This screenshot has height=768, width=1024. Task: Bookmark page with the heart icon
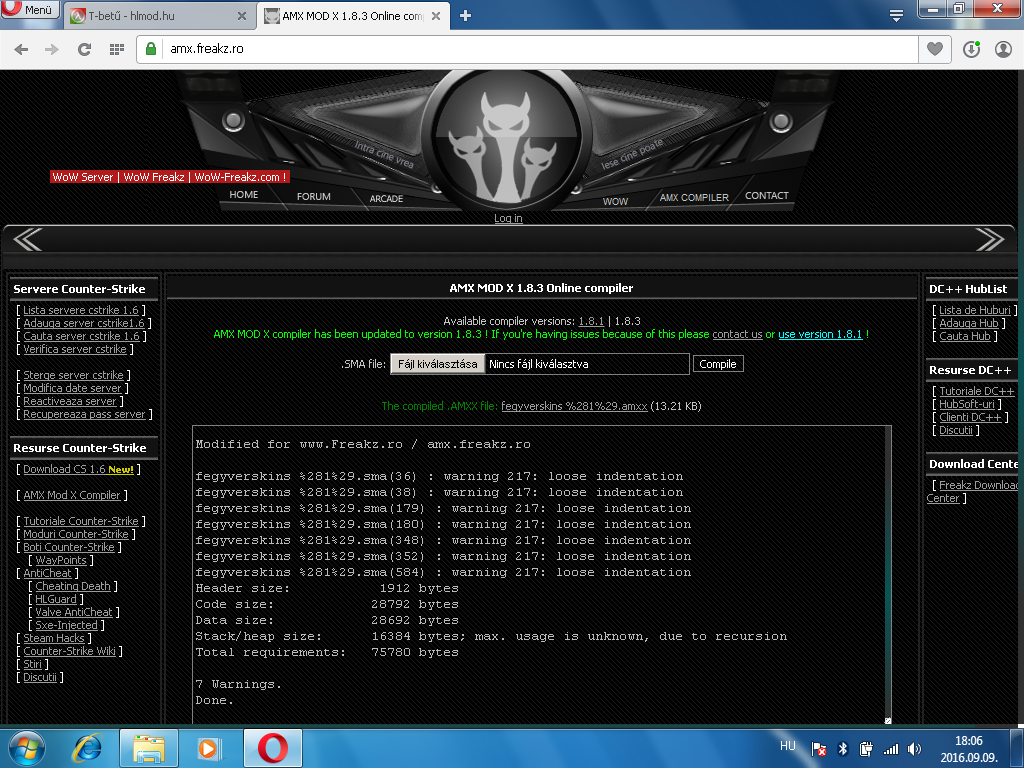coord(935,49)
